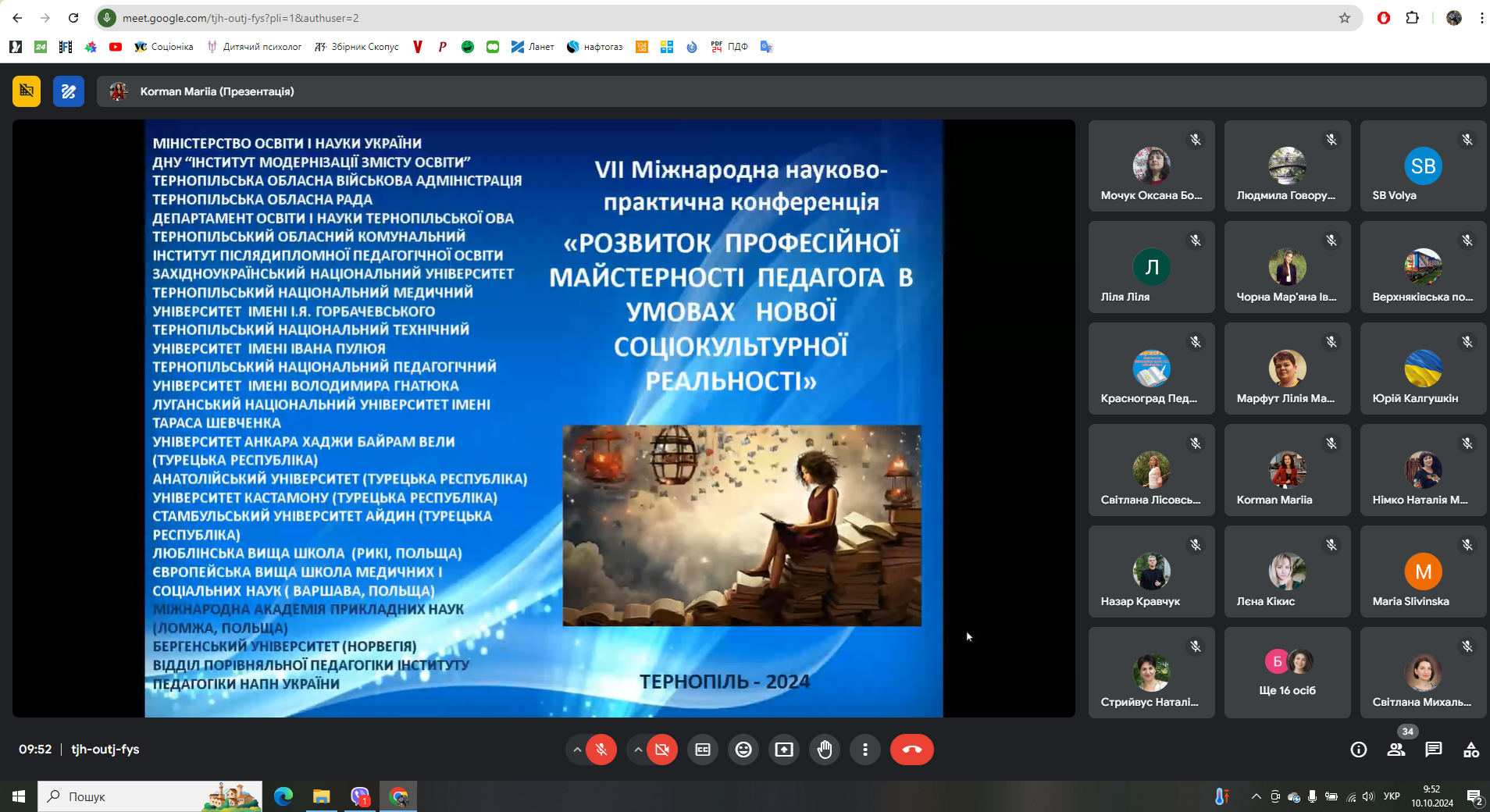Open the Соціоніка bookmark

[164, 47]
